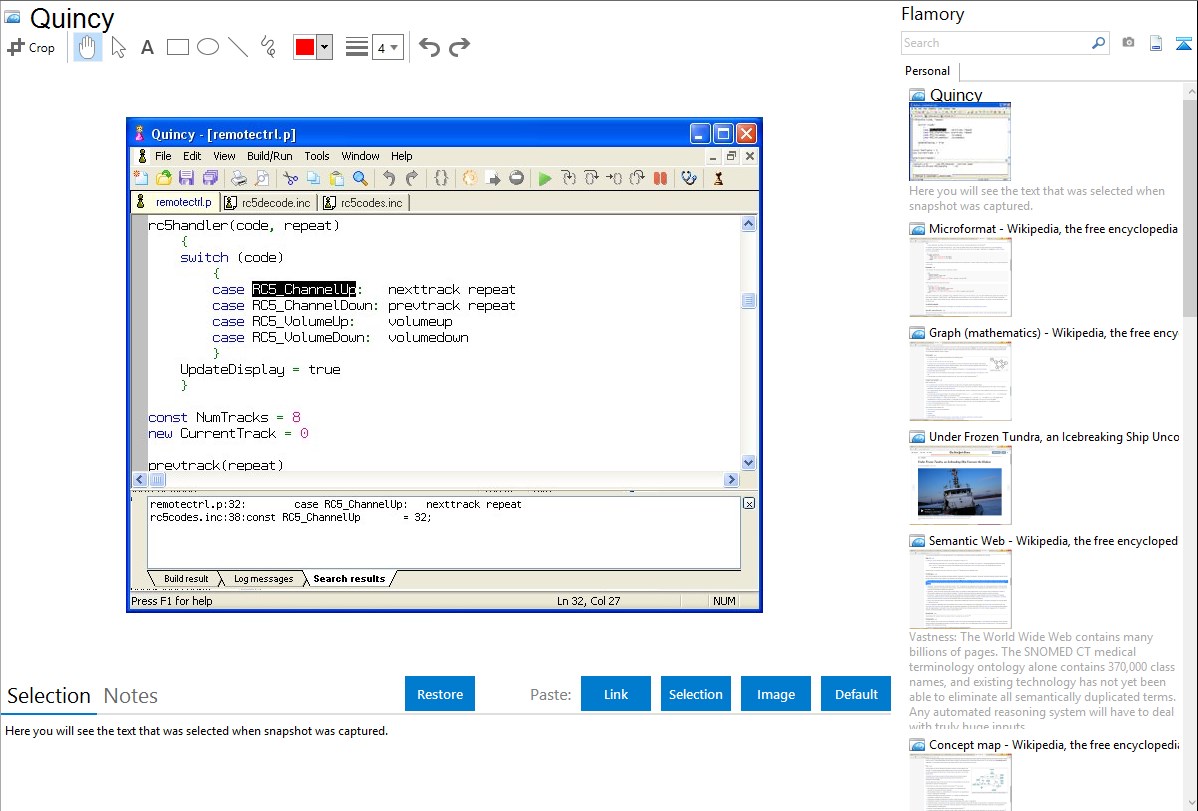Click the red color swatch
The width and height of the screenshot is (1198, 811).
[x=304, y=47]
